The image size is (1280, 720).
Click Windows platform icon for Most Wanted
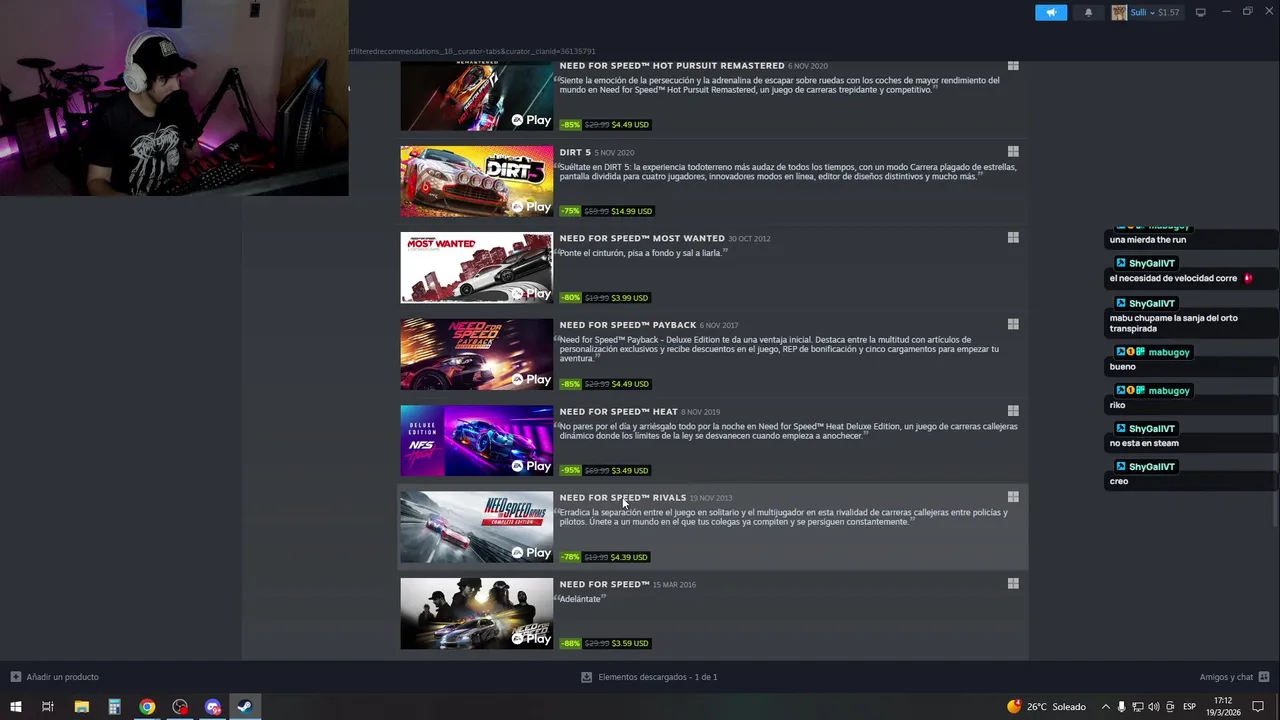tap(1013, 238)
